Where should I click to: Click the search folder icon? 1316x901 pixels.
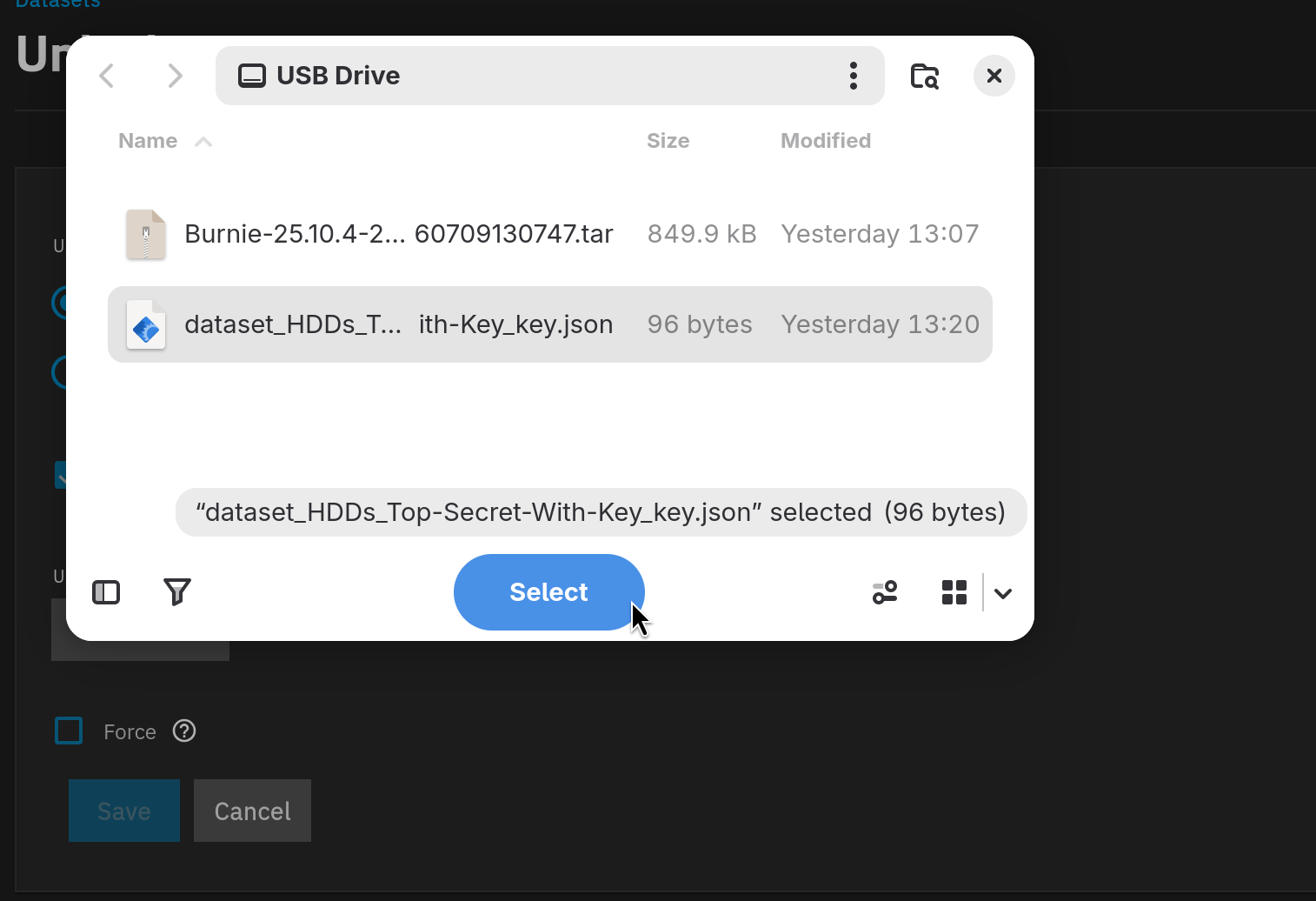click(x=924, y=76)
